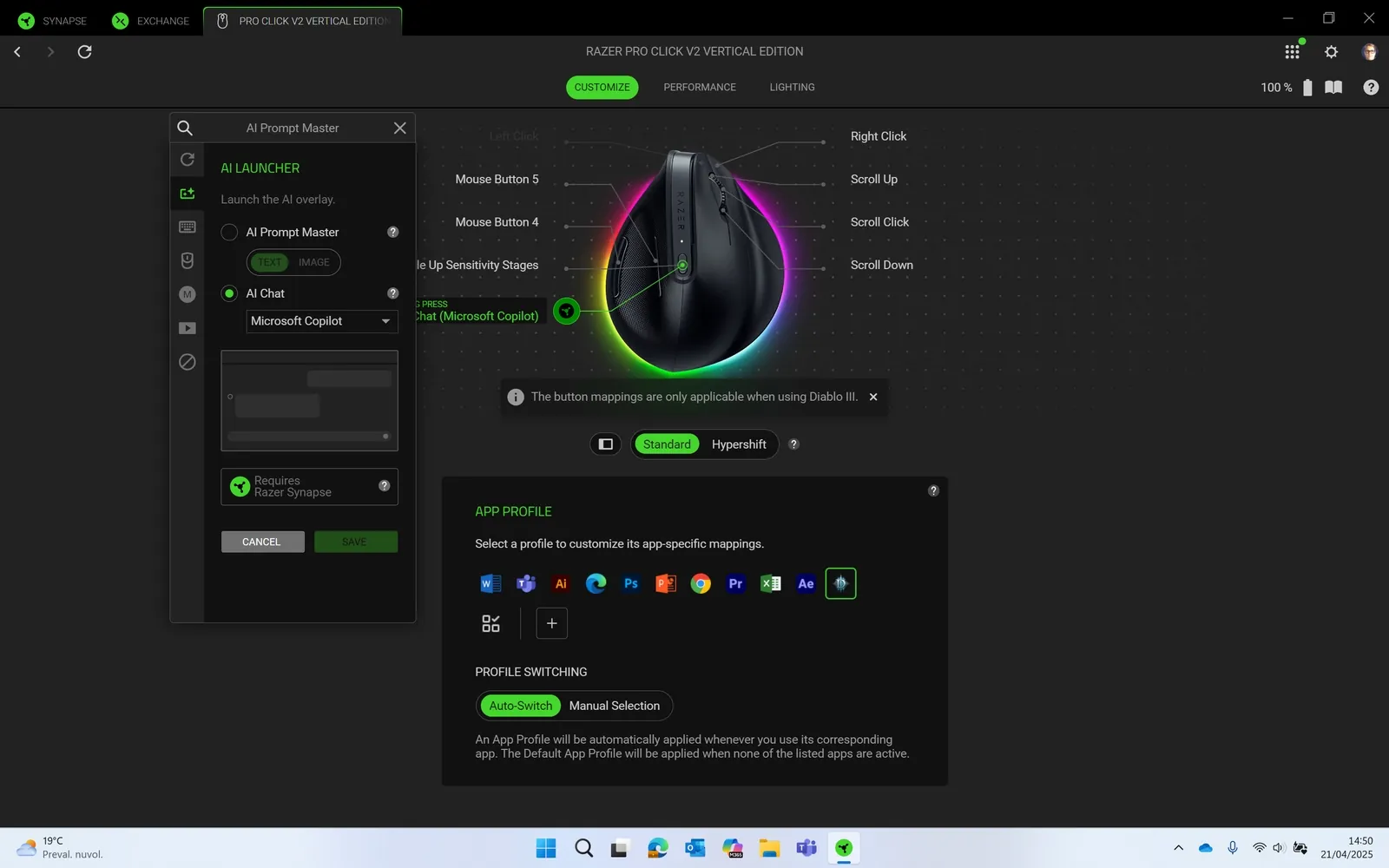The width and height of the screenshot is (1389, 868).
Task: Open the hidden icons tray on taskbar
Action: point(1177,848)
